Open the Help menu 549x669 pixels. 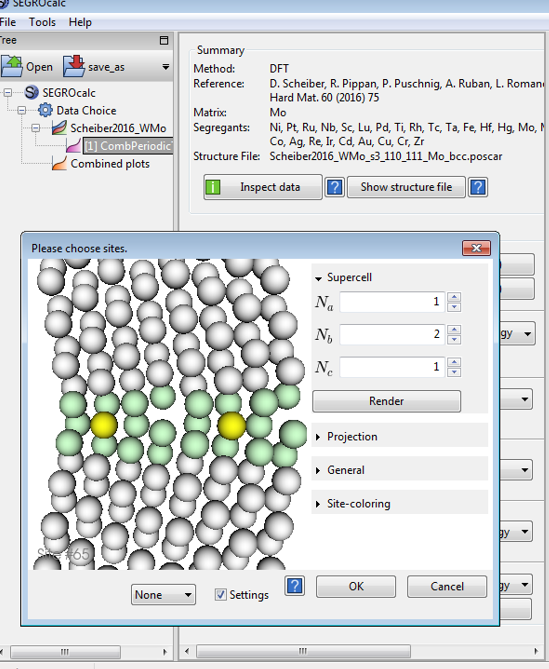(x=80, y=22)
